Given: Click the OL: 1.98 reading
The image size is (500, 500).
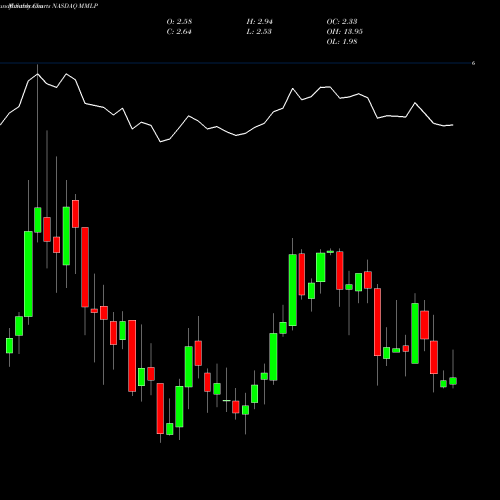Looking at the screenshot, I should [342, 41].
